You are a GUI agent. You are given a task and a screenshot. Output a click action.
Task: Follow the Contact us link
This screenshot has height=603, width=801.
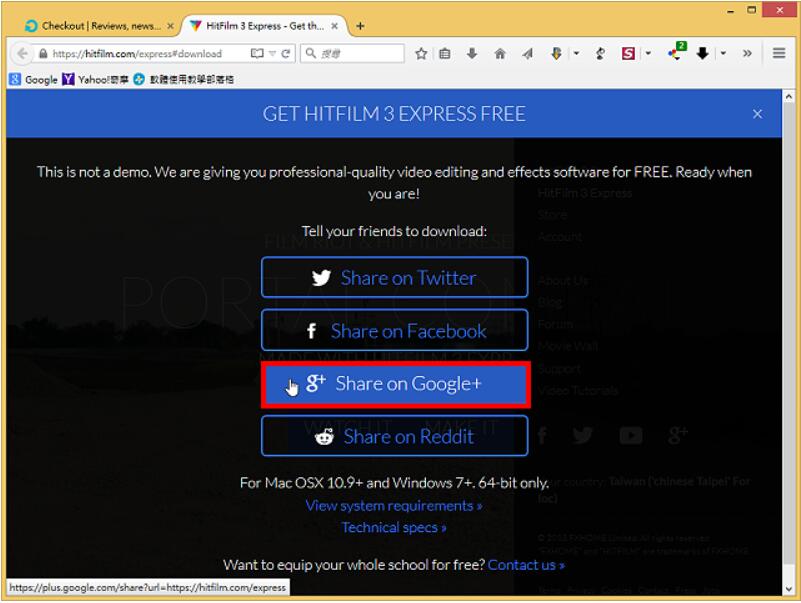pyautogui.click(x=526, y=565)
